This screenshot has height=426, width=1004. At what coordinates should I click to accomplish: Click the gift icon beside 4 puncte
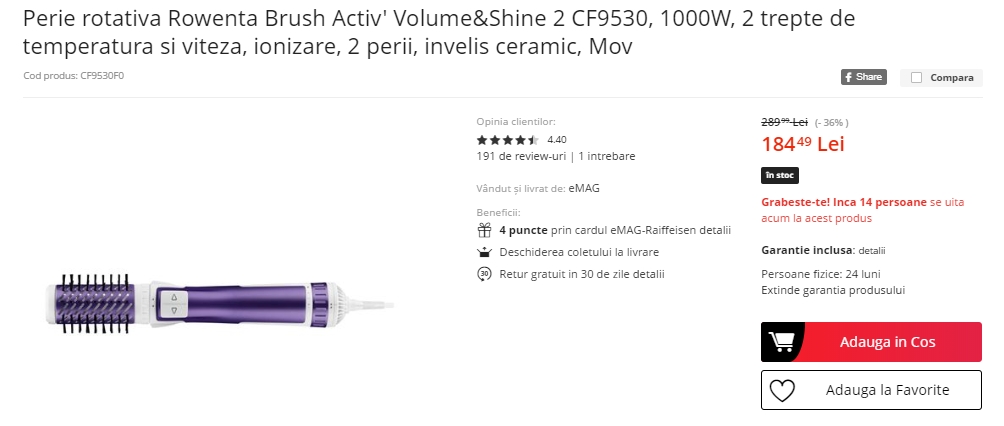(x=485, y=230)
